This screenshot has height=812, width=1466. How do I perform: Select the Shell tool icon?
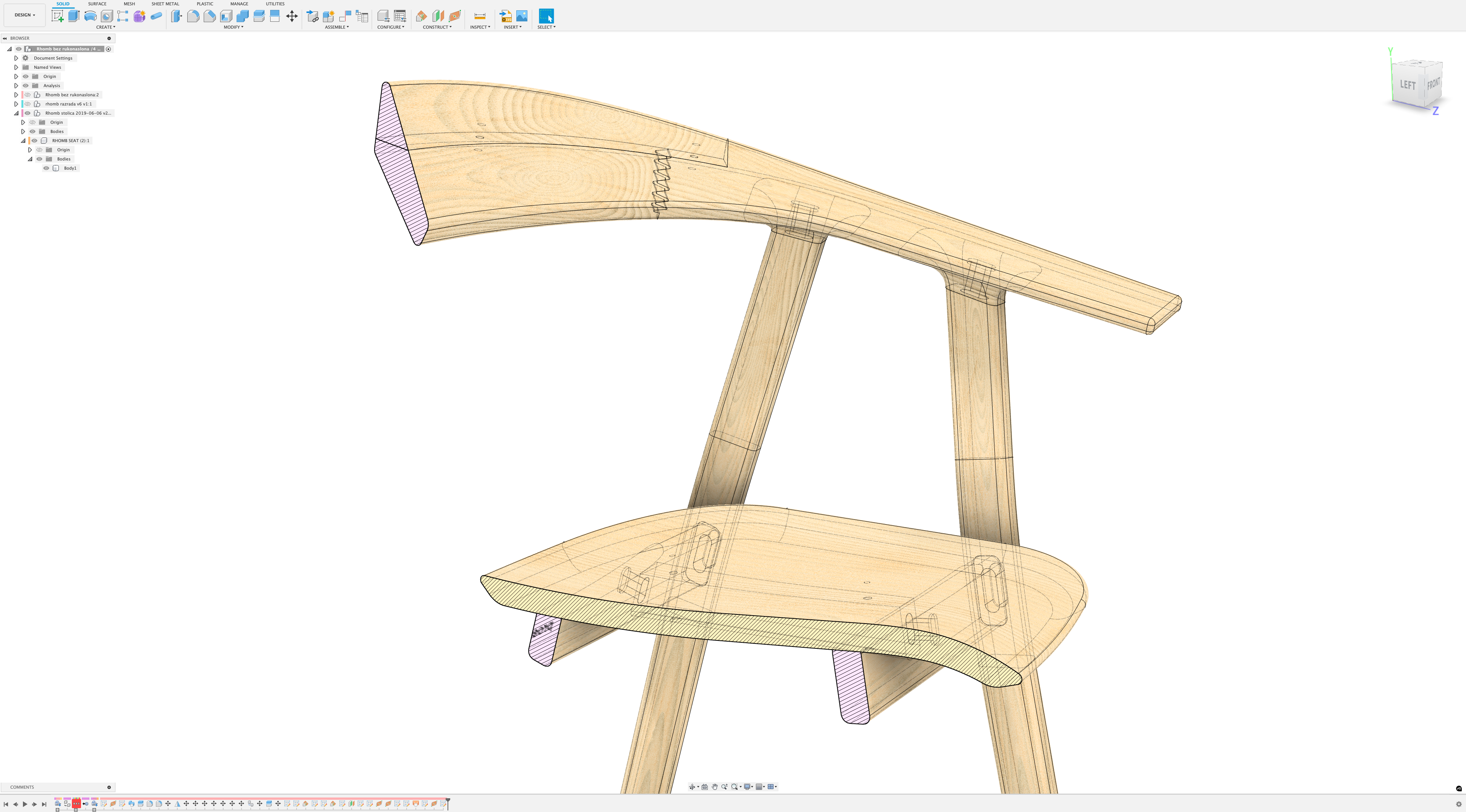click(x=226, y=16)
